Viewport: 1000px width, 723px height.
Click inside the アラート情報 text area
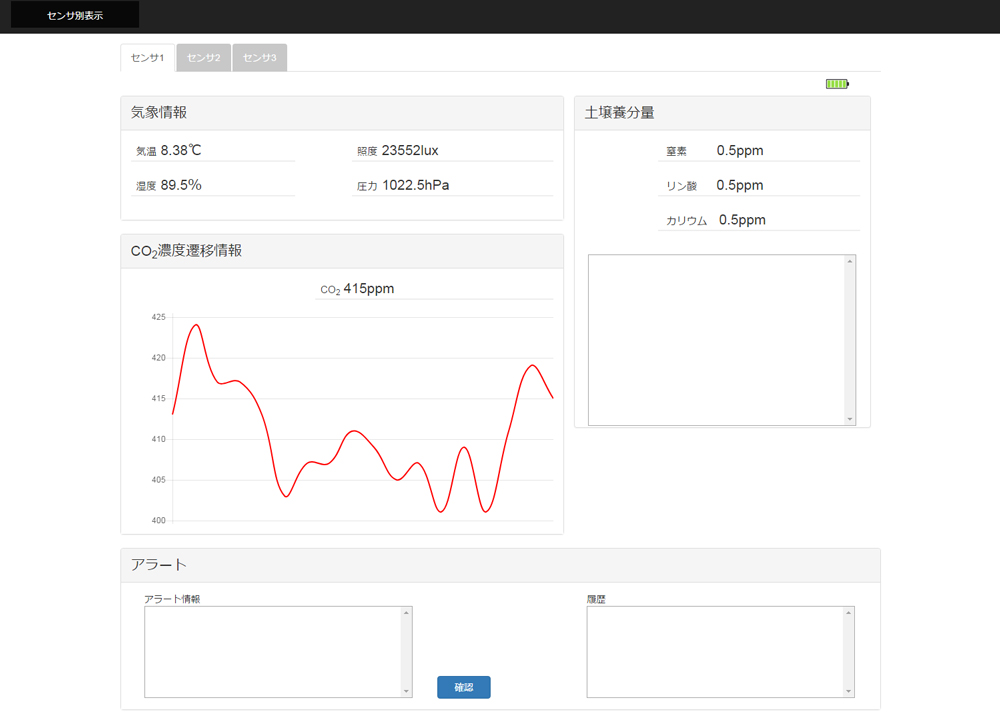point(272,651)
